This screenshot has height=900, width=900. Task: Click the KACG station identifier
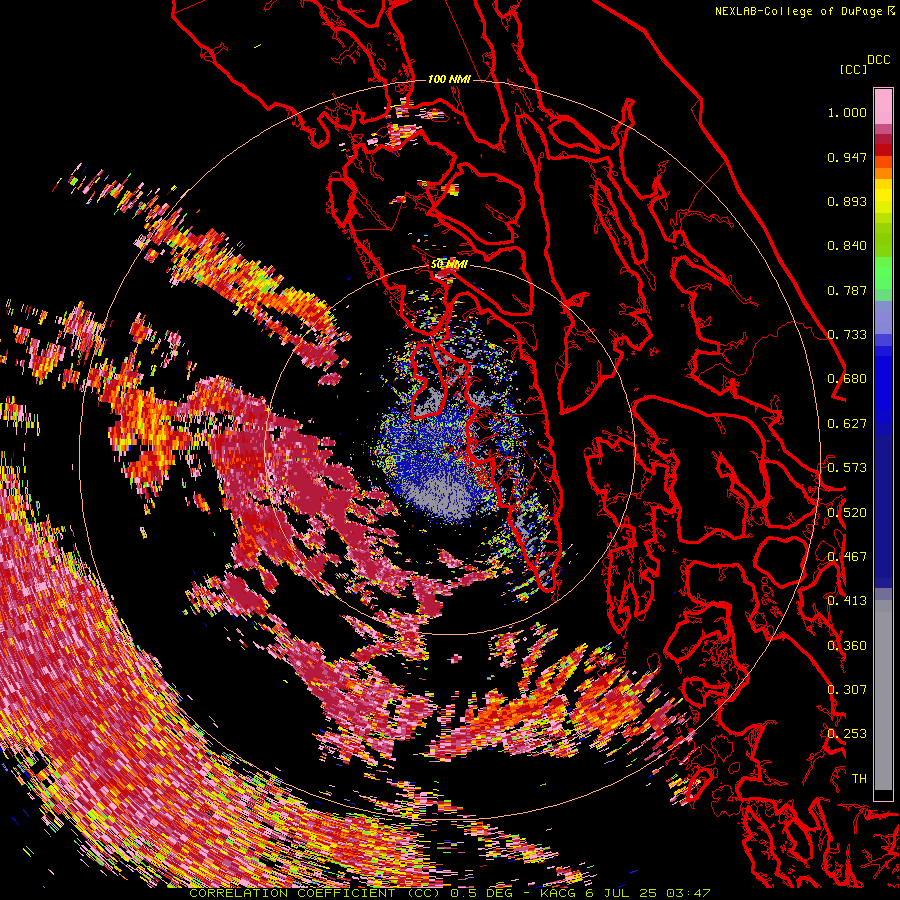pos(557,893)
